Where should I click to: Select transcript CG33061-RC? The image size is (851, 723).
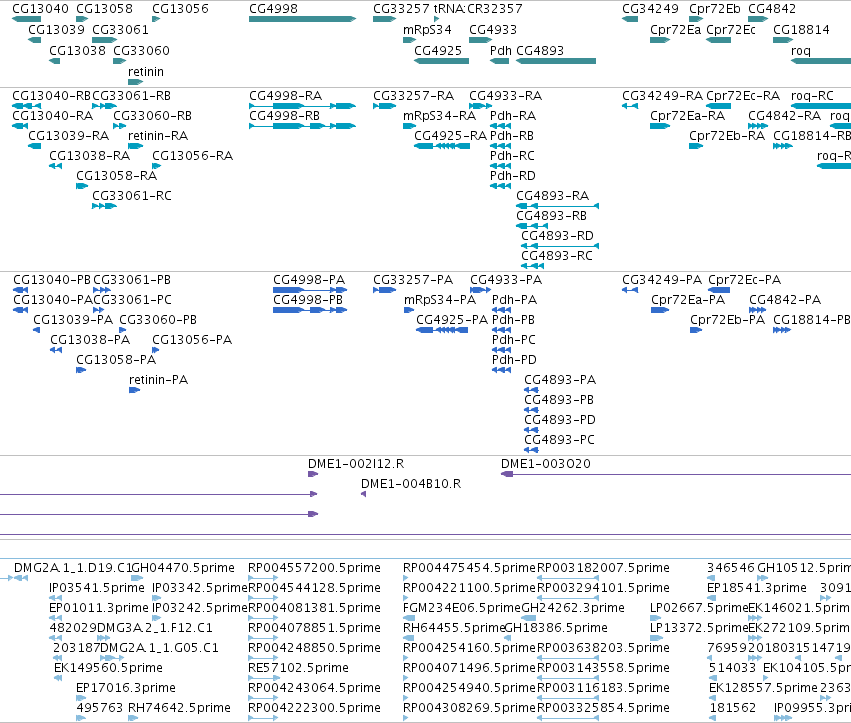(104, 206)
